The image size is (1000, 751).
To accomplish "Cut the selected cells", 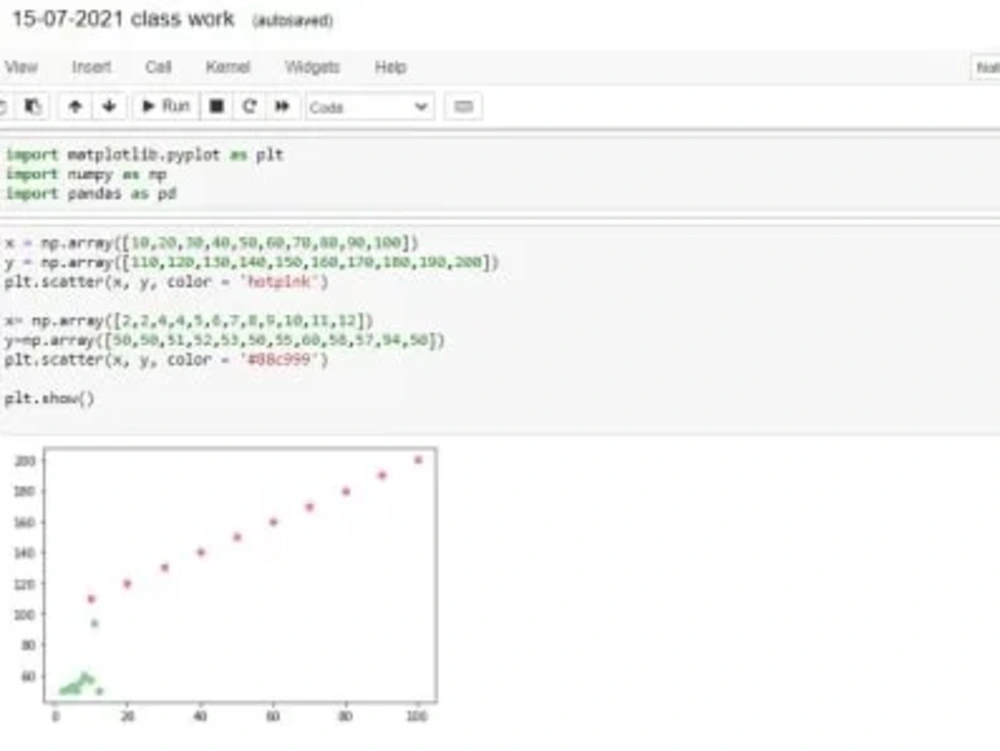I will [x=5, y=107].
